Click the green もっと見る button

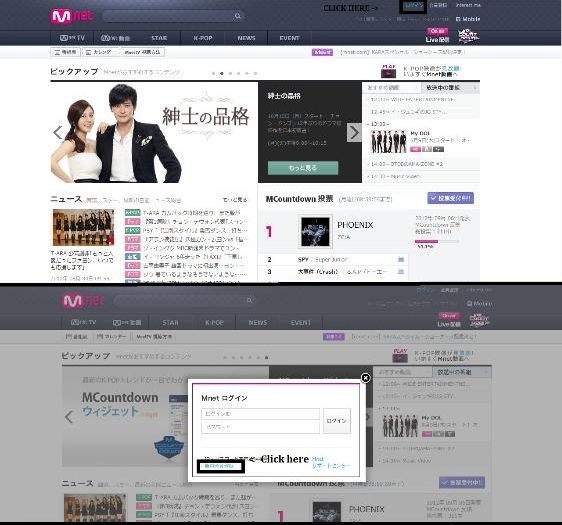[x=303, y=168]
